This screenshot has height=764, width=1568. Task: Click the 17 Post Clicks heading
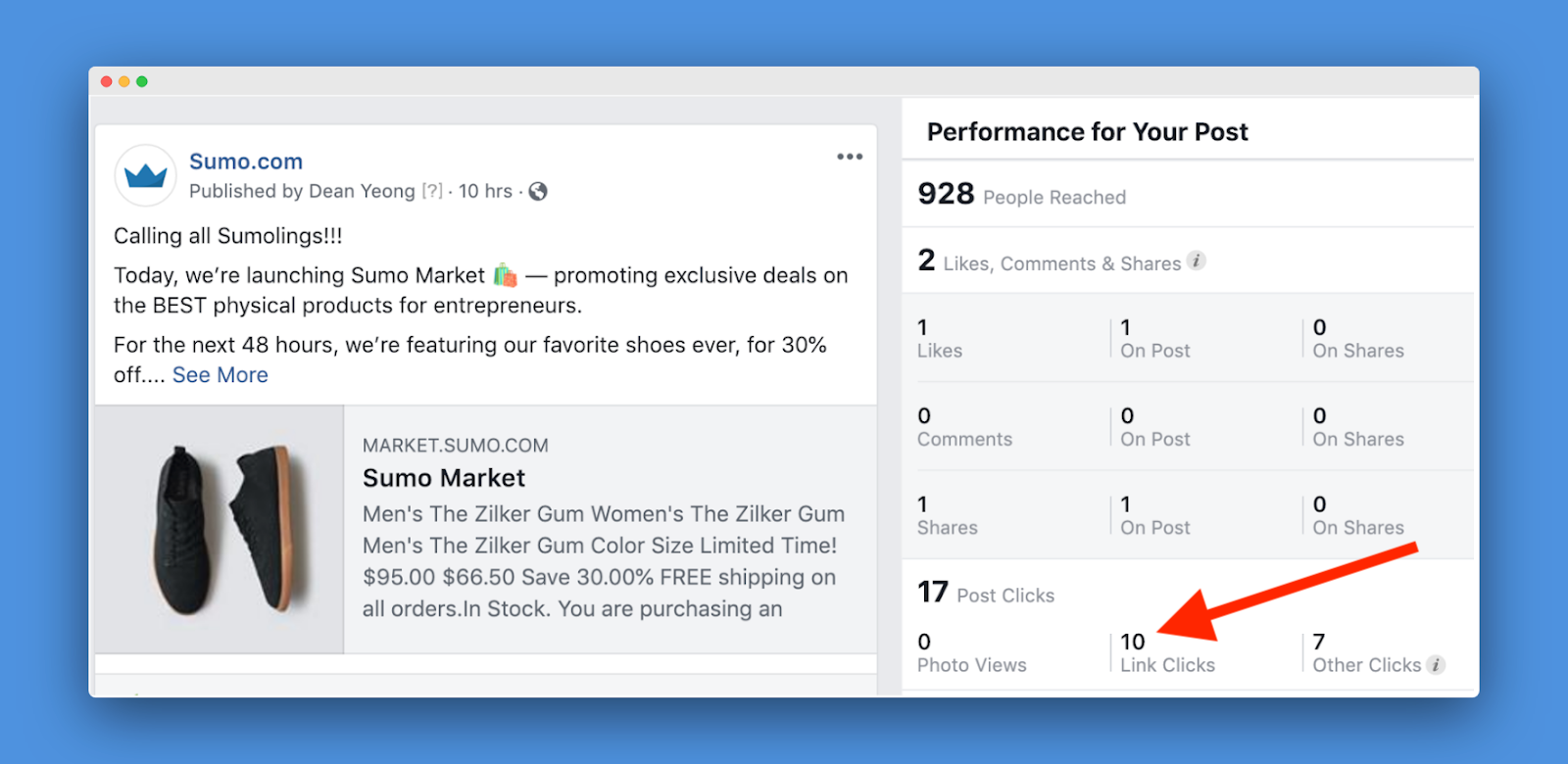click(986, 594)
